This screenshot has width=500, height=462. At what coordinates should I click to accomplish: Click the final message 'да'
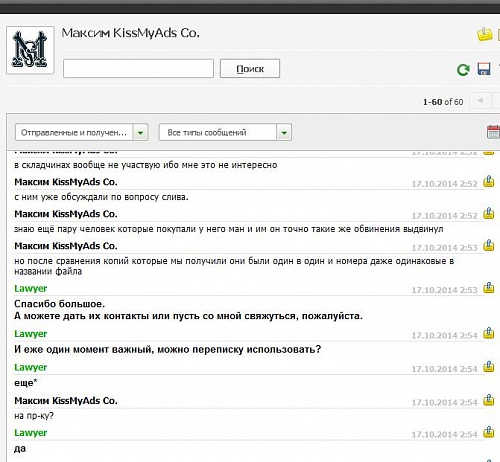point(20,448)
